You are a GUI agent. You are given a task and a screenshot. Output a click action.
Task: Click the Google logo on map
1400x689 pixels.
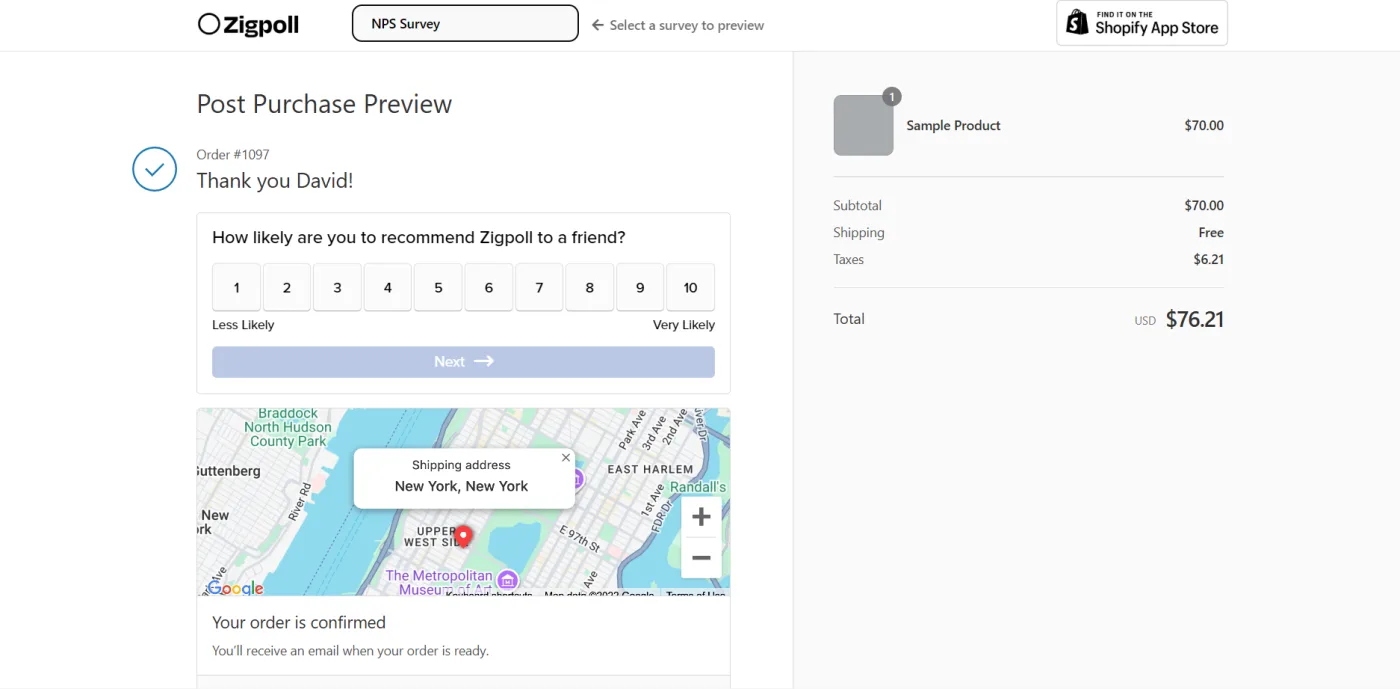[236, 588]
